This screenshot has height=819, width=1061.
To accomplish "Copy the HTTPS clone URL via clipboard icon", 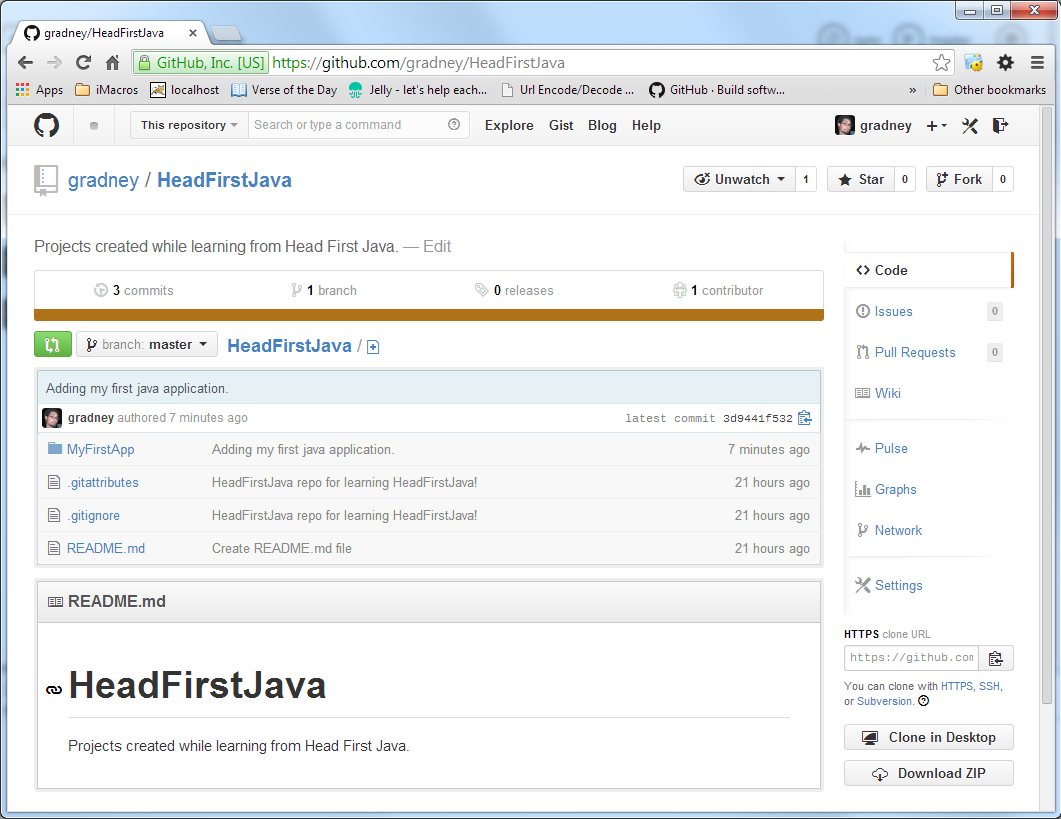I will click(x=996, y=658).
